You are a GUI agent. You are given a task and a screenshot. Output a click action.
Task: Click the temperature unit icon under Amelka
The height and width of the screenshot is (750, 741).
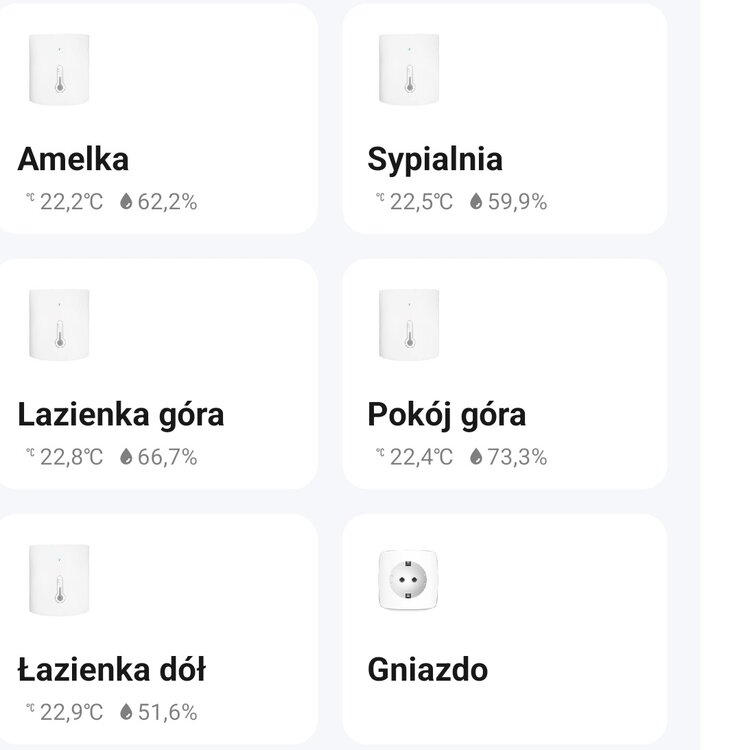click(x=30, y=200)
